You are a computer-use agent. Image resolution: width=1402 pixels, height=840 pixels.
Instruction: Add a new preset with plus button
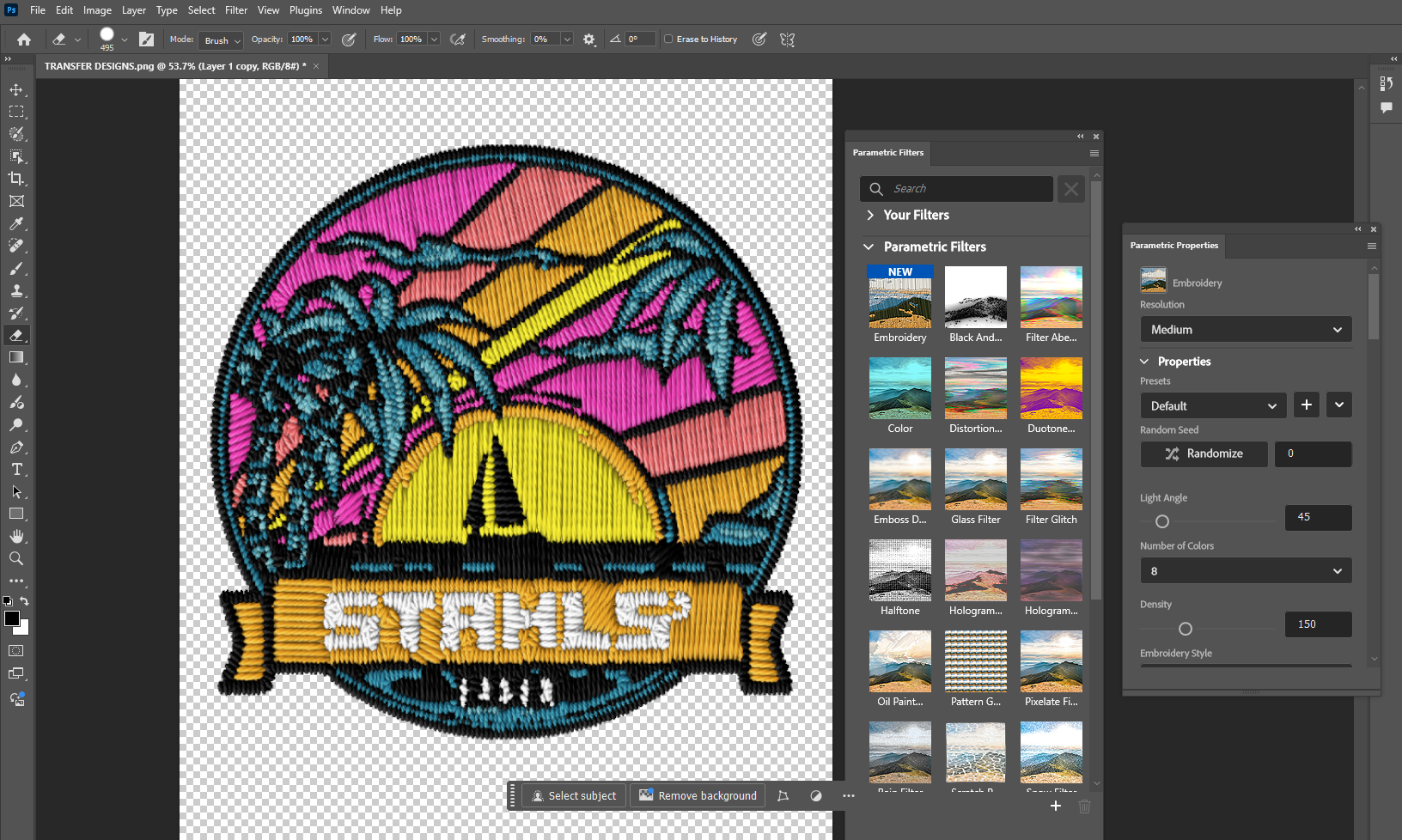[1307, 405]
